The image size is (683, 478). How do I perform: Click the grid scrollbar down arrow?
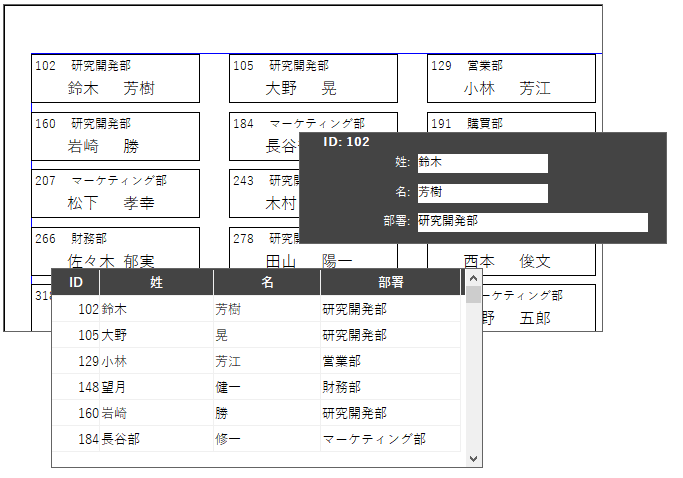pos(473,458)
